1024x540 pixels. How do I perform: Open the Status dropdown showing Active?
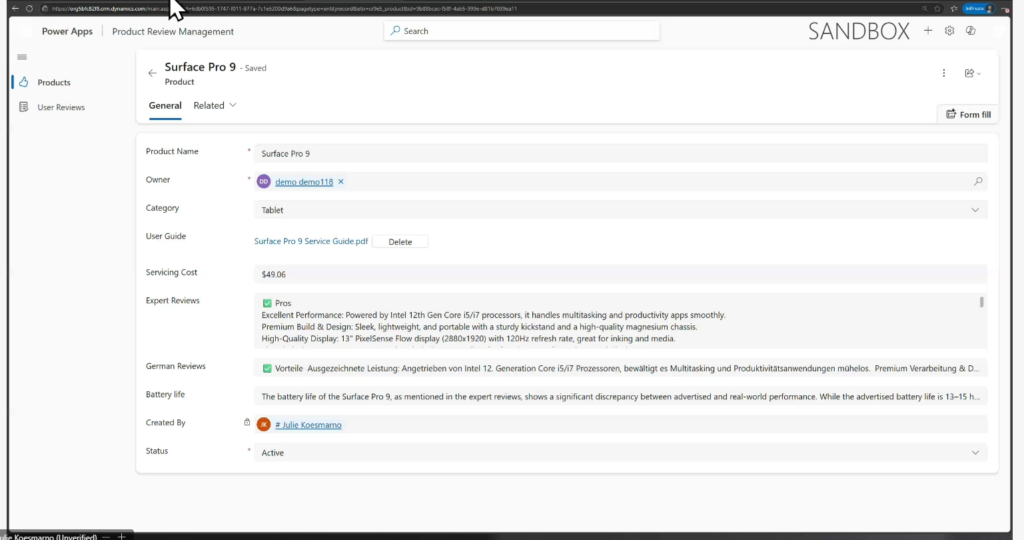coord(620,453)
